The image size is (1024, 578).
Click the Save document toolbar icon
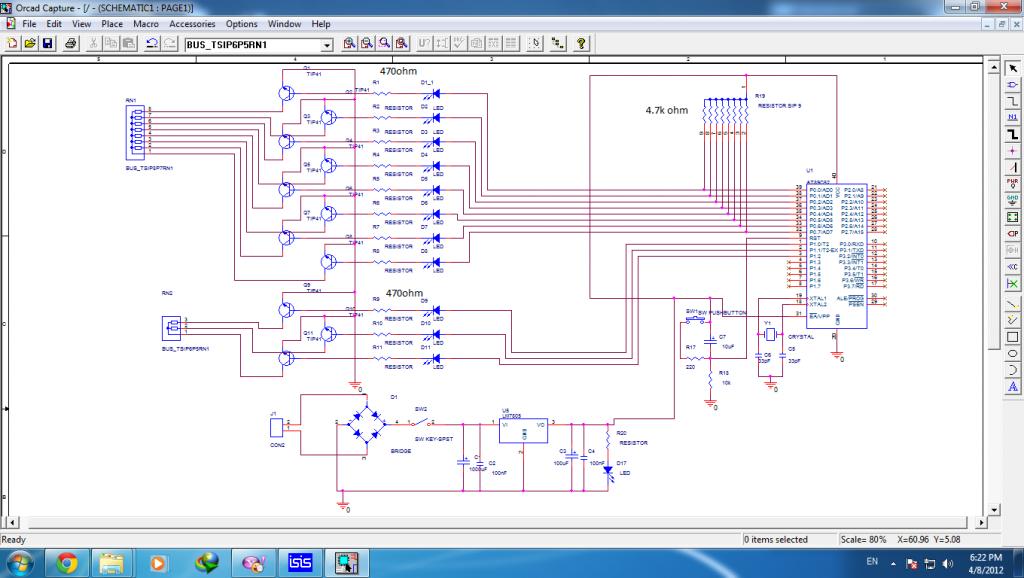tap(47, 44)
